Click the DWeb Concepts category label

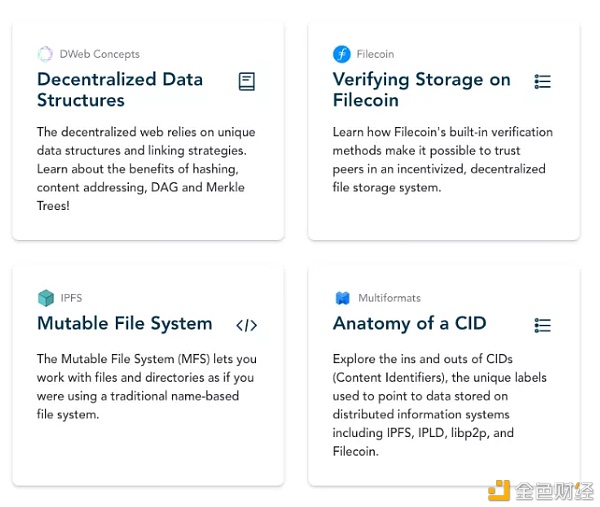(x=99, y=54)
